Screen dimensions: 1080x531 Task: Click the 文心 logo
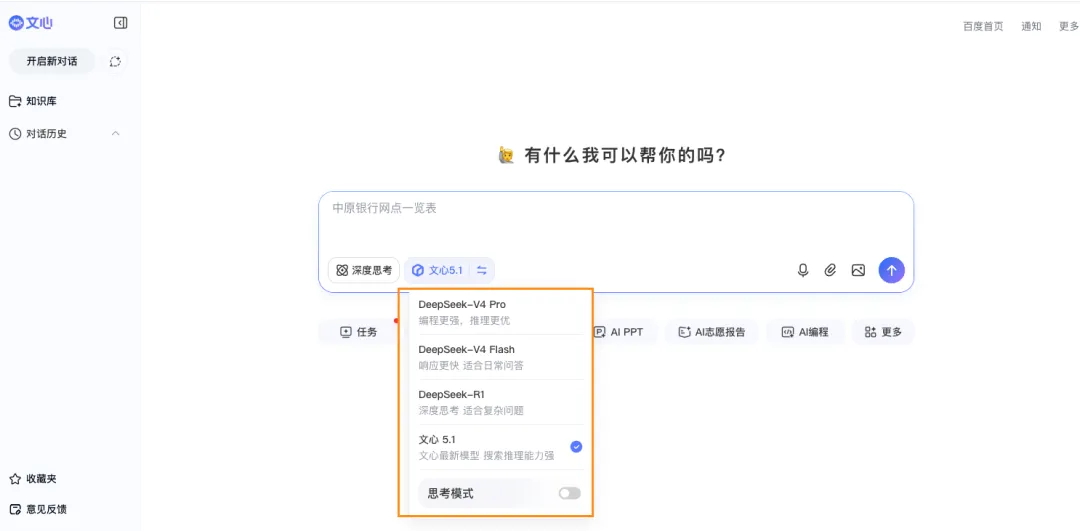click(x=31, y=23)
